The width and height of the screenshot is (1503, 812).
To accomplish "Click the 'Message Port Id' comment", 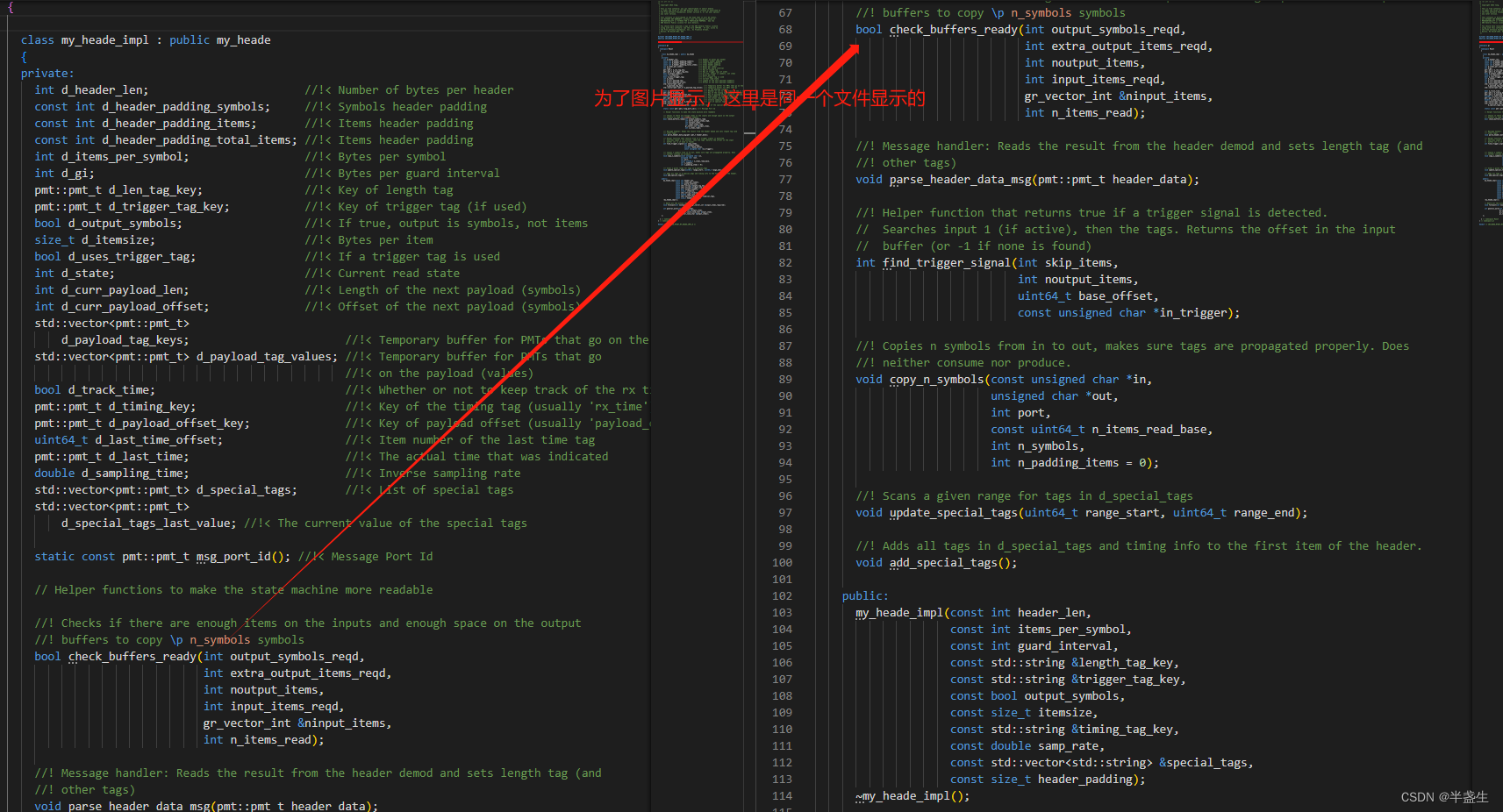I will tap(382, 557).
